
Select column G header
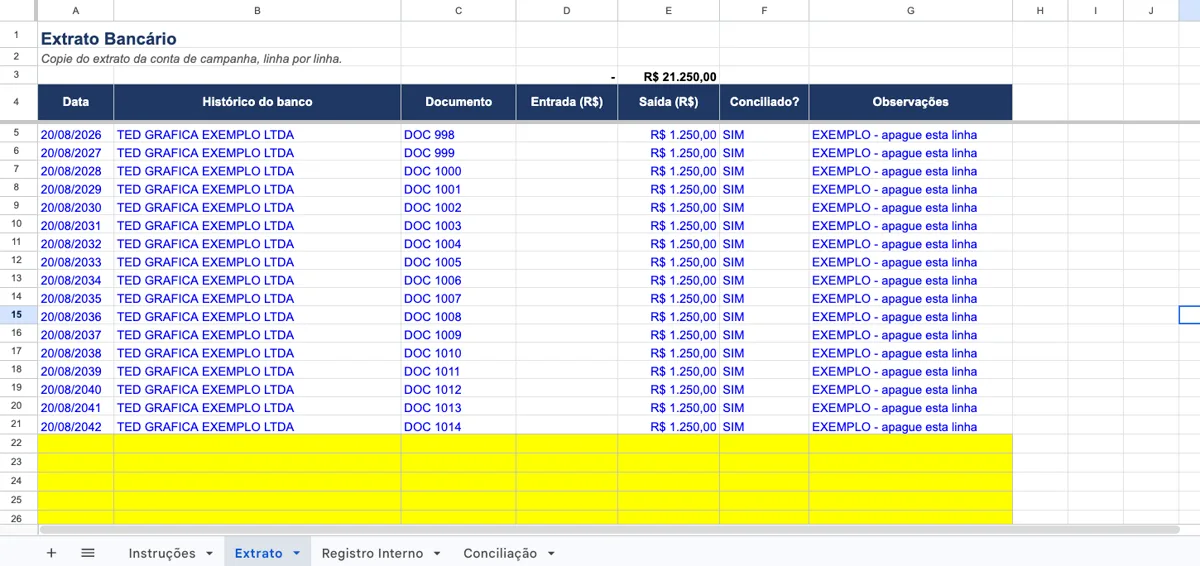pyautogui.click(x=910, y=10)
